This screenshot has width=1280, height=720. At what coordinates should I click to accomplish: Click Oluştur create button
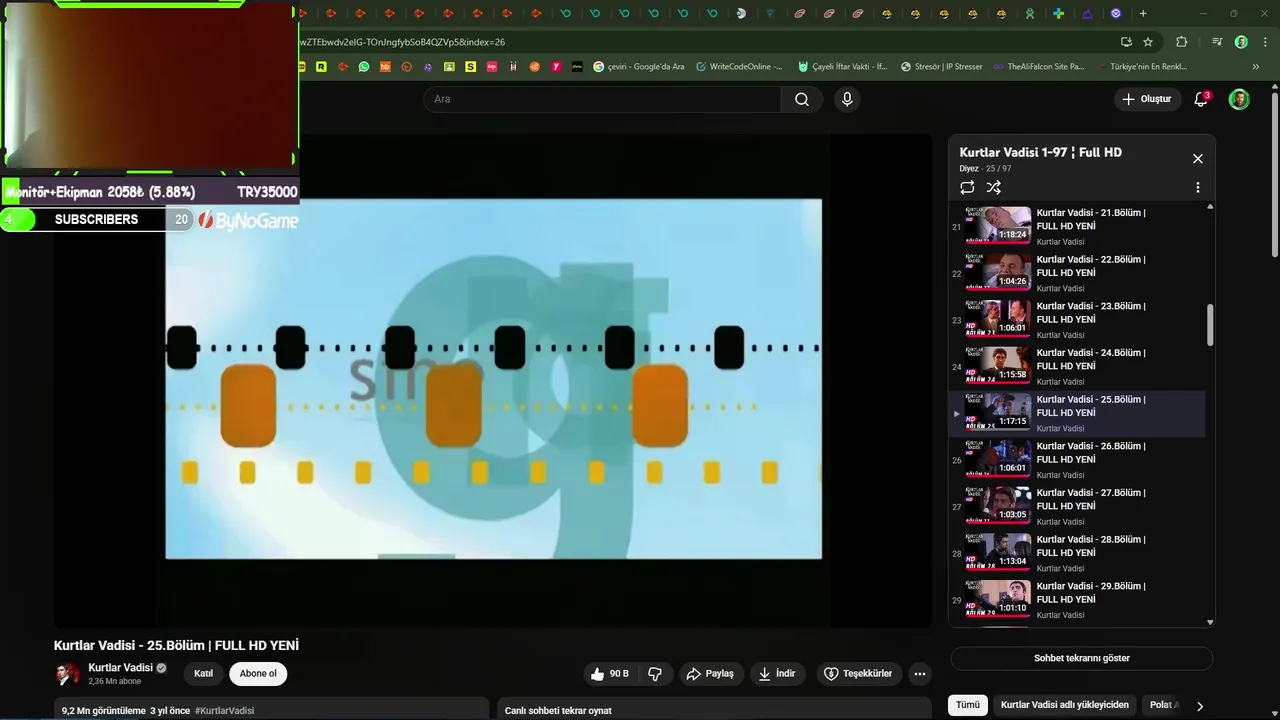(1146, 99)
